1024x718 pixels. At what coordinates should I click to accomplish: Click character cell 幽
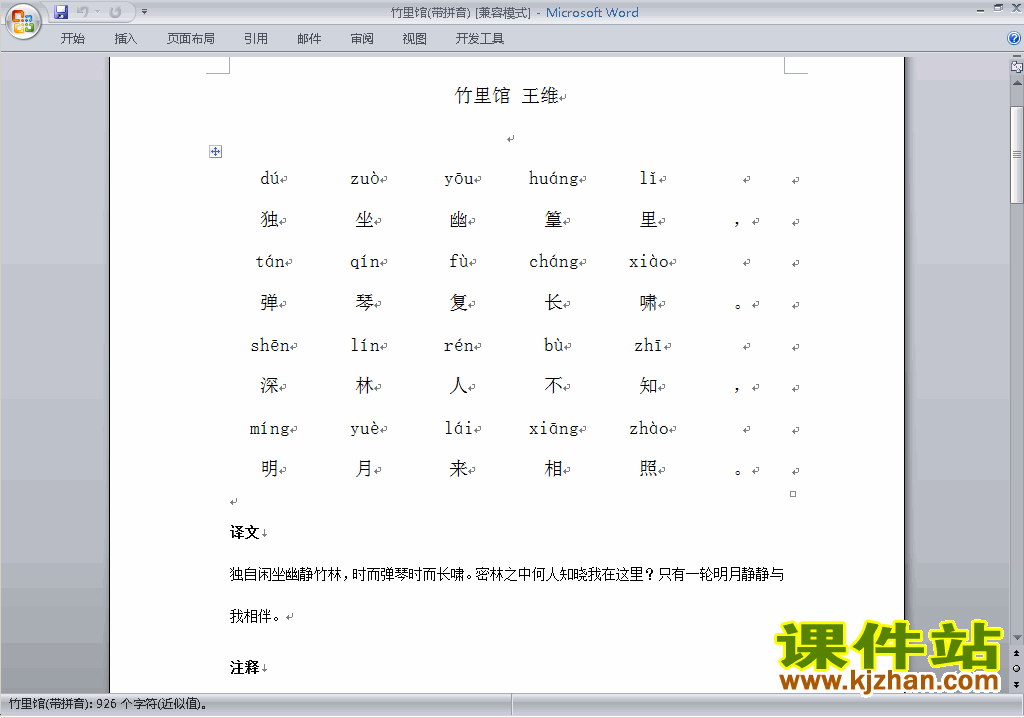(x=458, y=220)
